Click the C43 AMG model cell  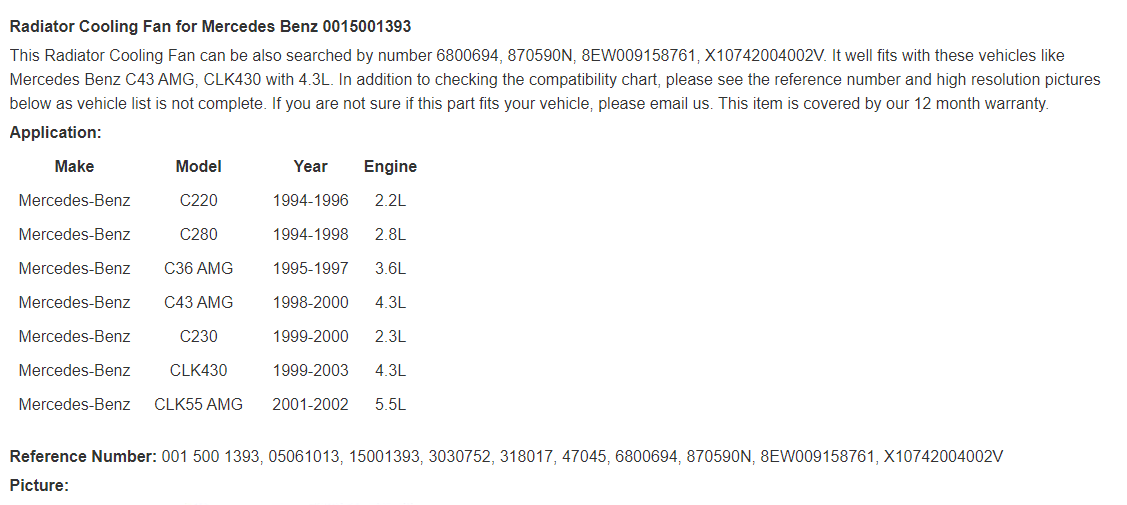(x=198, y=302)
